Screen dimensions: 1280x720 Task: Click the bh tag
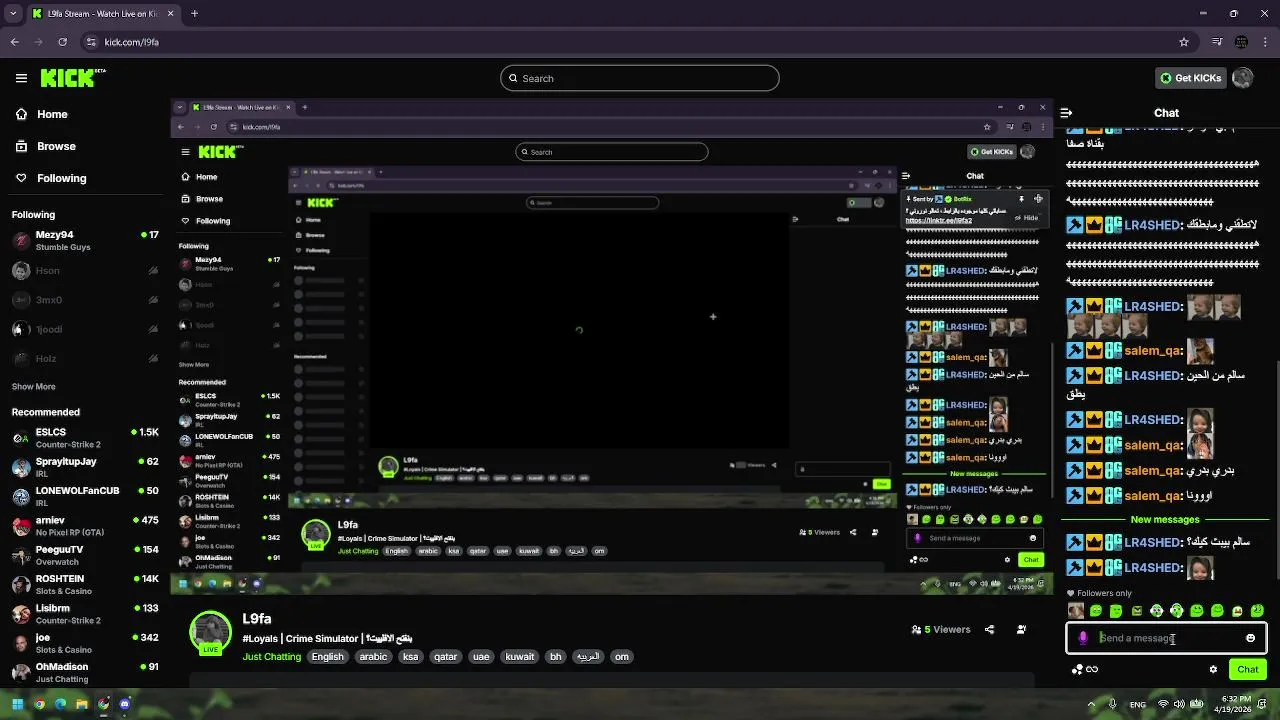coord(556,657)
